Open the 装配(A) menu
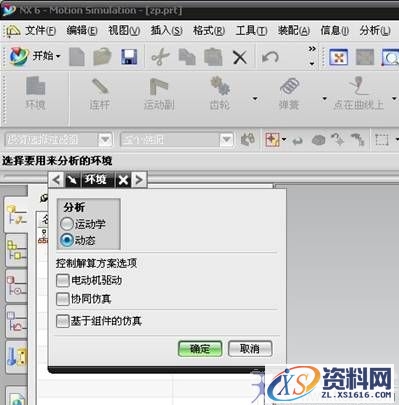The height and width of the screenshot is (405, 399). tap(294, 31)
